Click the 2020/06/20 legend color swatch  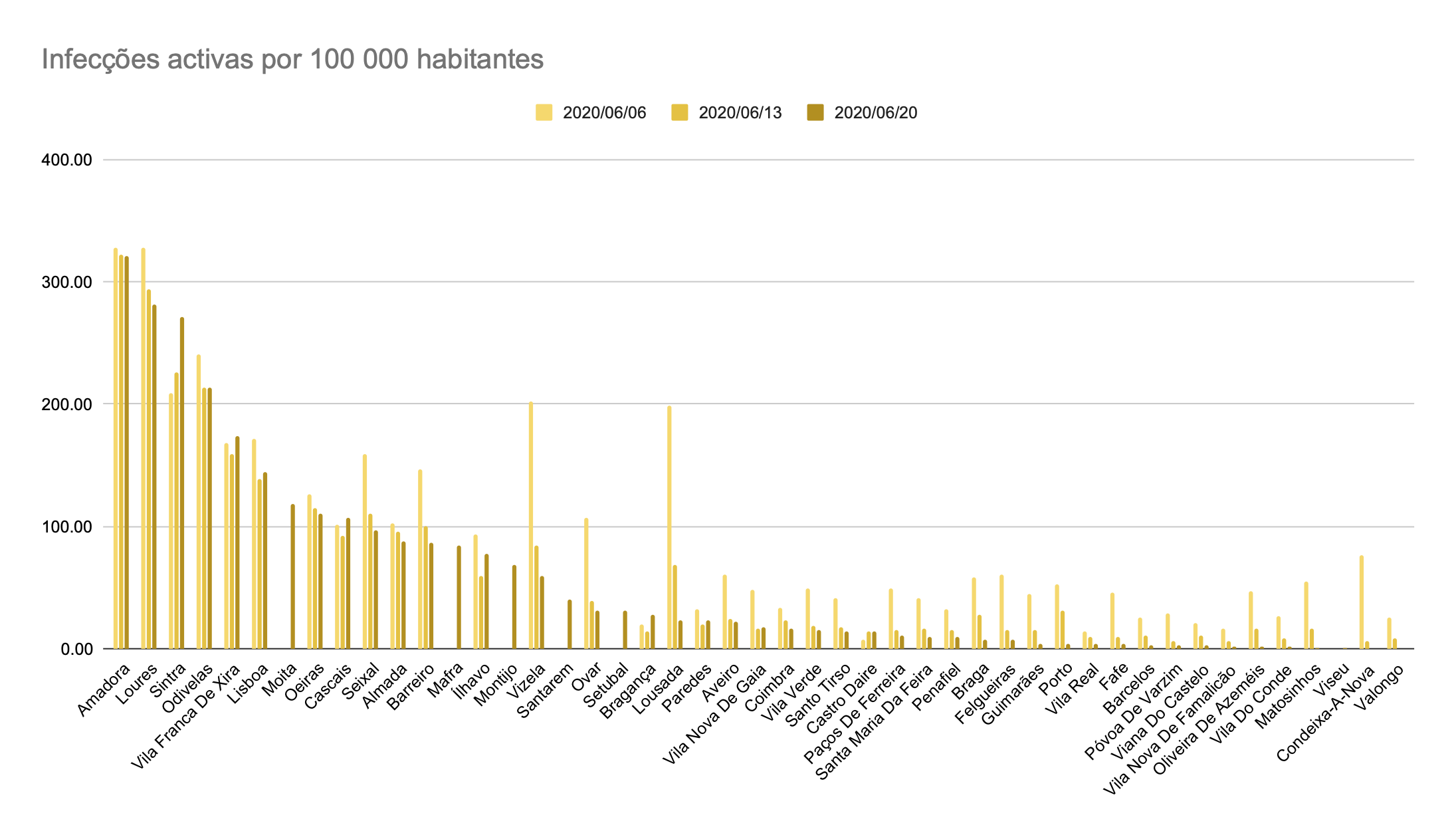pos(815,112)
